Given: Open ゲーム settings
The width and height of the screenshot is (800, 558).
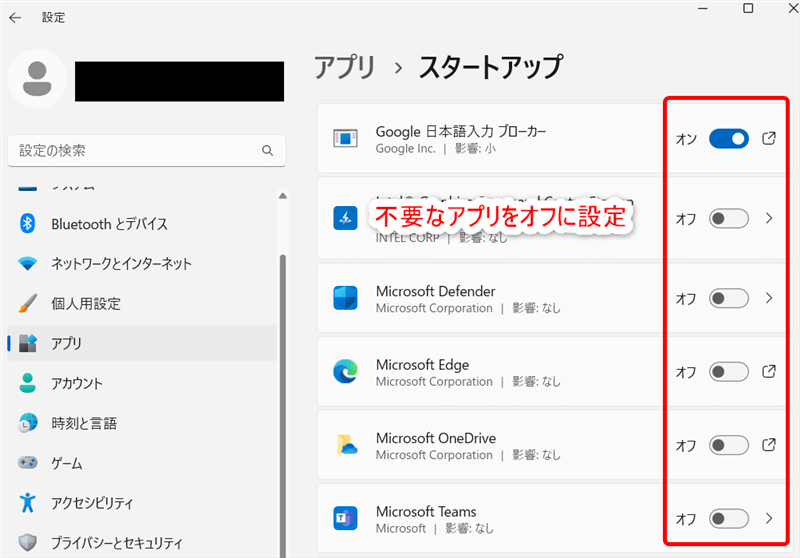Looking at the screenshot, I should click(143, 463).
